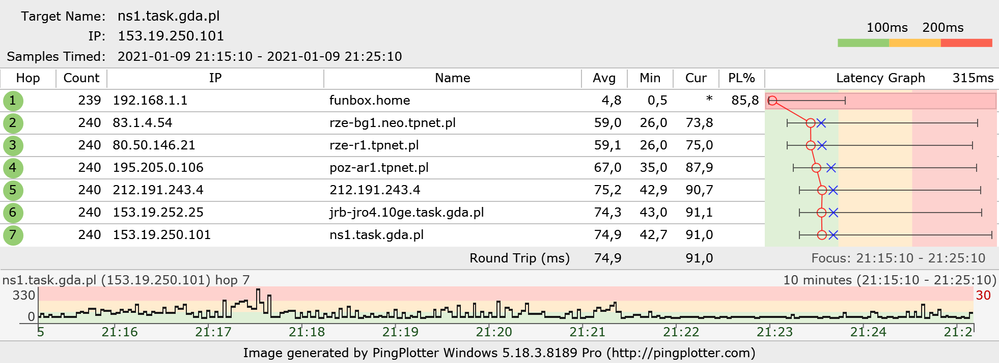This screenshot has width=999, height=363.
Task: Click the Hop column header
Action: pyautogui.click(x=28, y=78)
